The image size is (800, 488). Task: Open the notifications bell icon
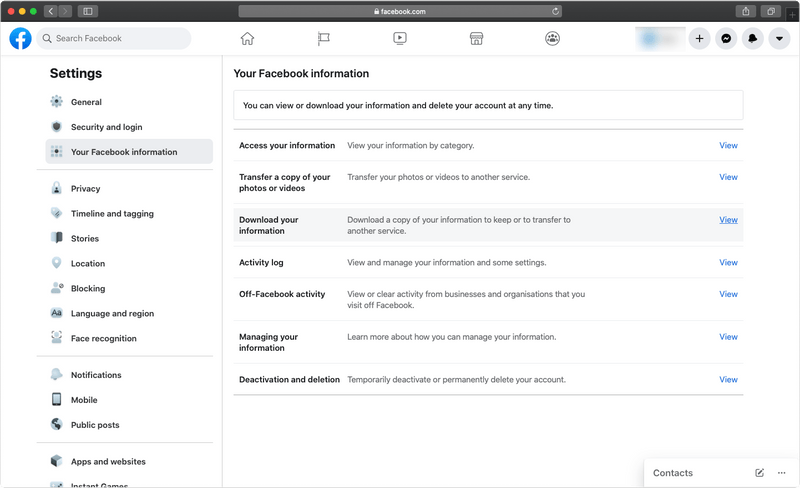tap(753, 38)
